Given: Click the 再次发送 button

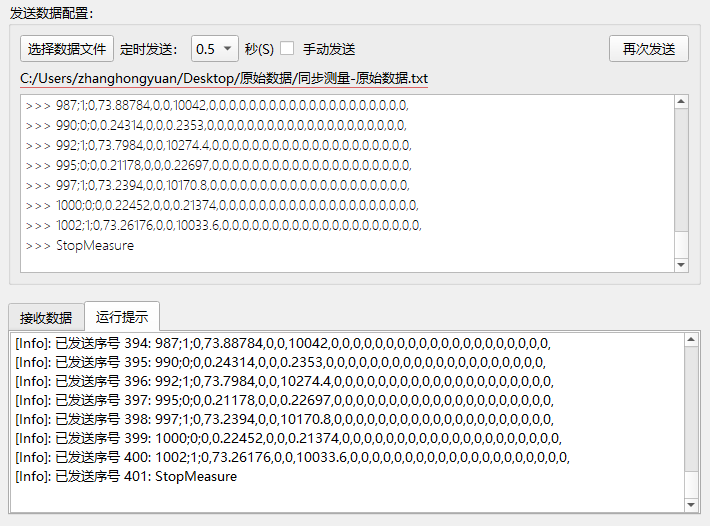Looking at the screenshot, I should [x=648, y=48].
